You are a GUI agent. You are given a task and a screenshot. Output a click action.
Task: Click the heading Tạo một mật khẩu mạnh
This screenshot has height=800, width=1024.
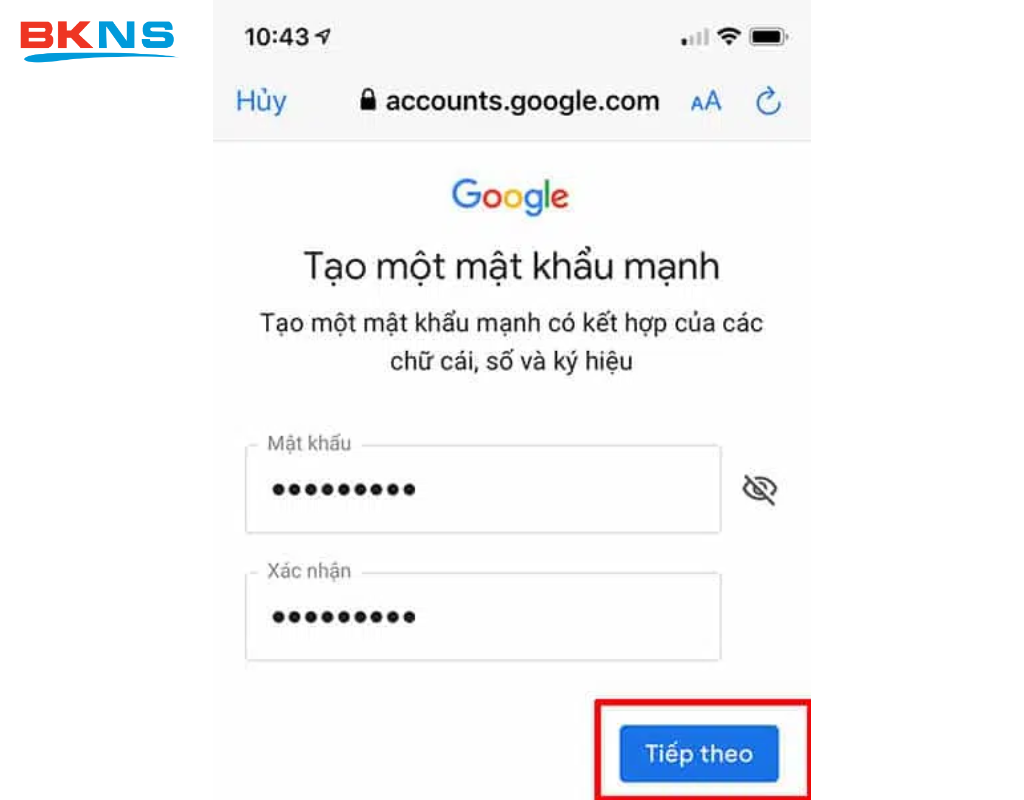pos(512,267)
